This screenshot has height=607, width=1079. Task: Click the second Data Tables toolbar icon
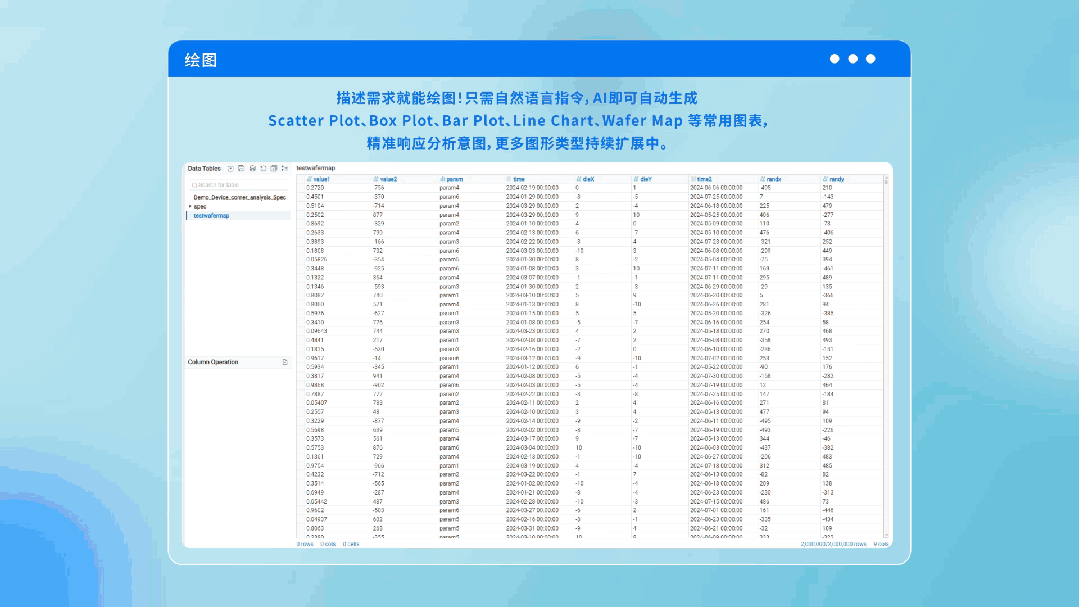pyautogui.click(x=241, y=168)
